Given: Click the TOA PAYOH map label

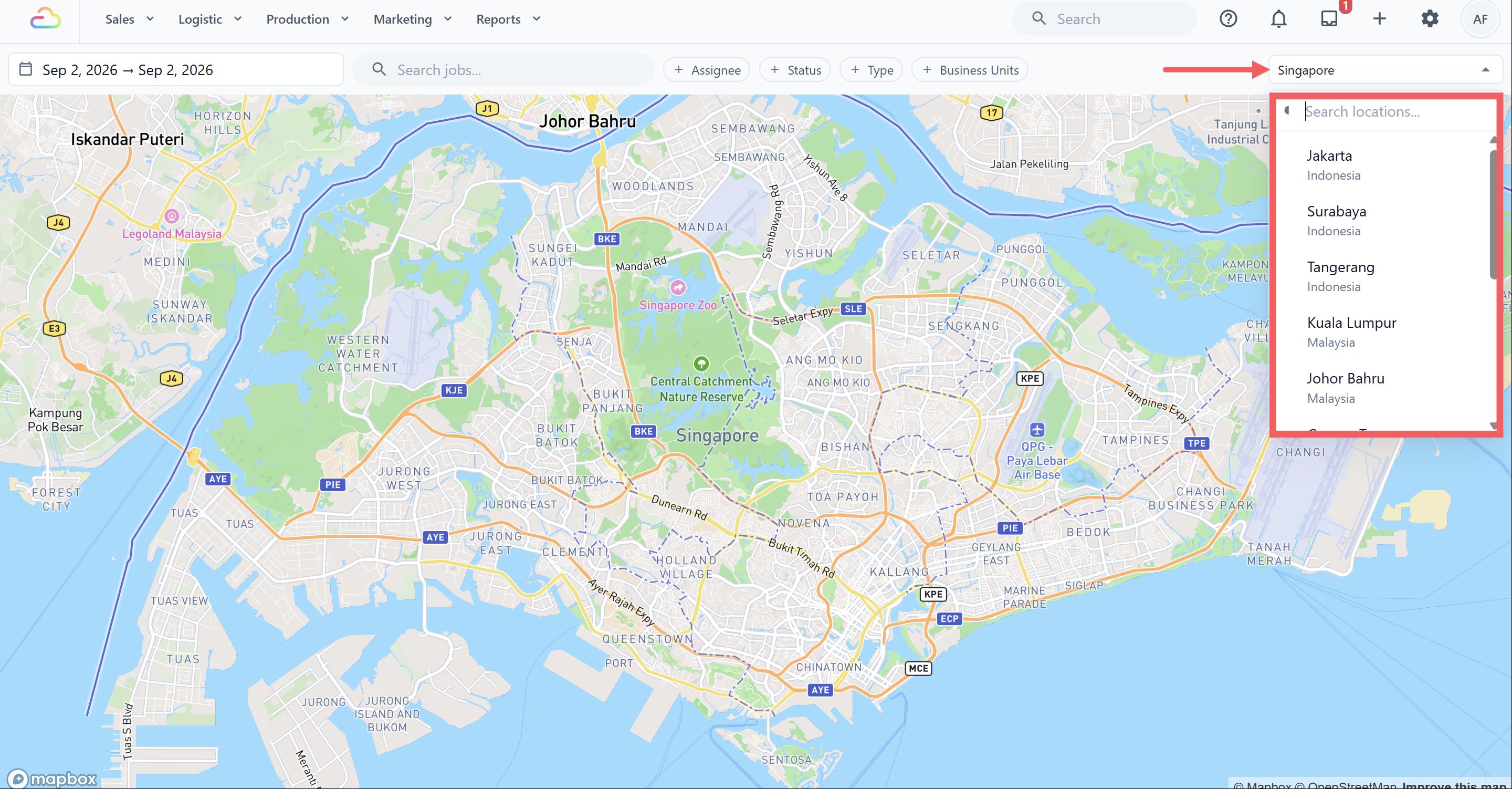Looking at the screenshot, I should point(843,497).
